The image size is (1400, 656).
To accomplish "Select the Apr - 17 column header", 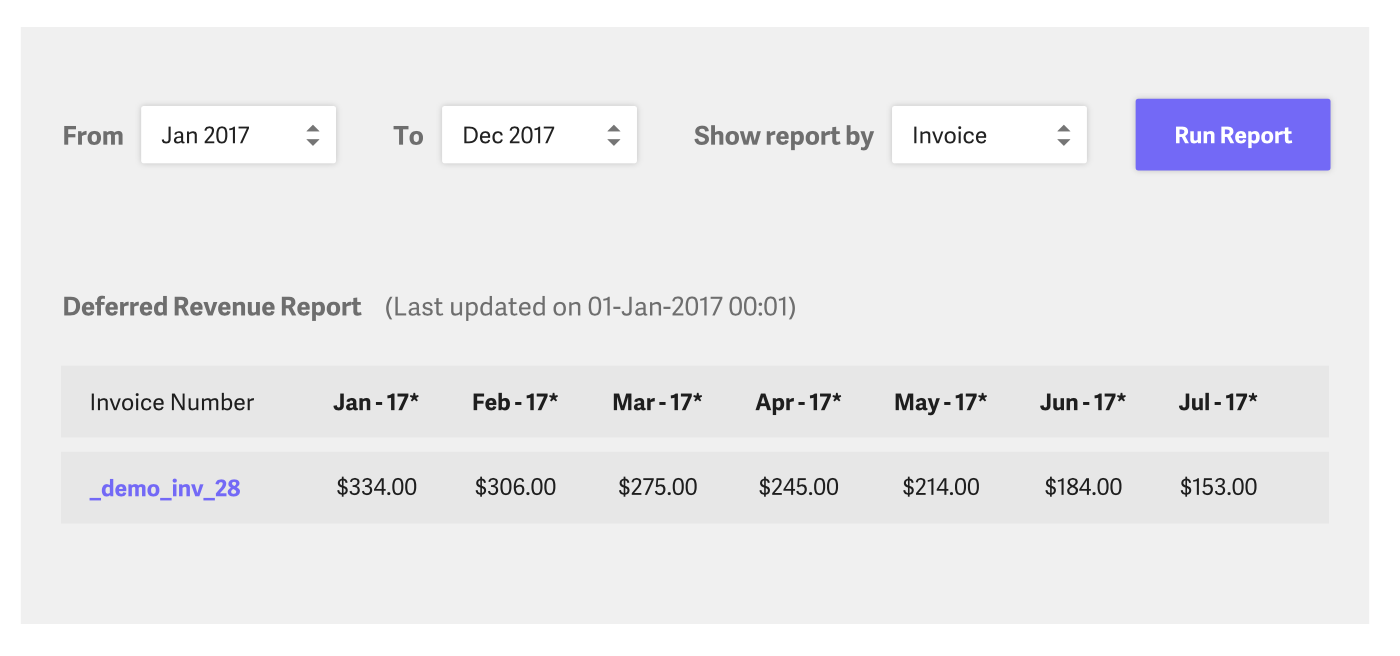I will [798, 402].
